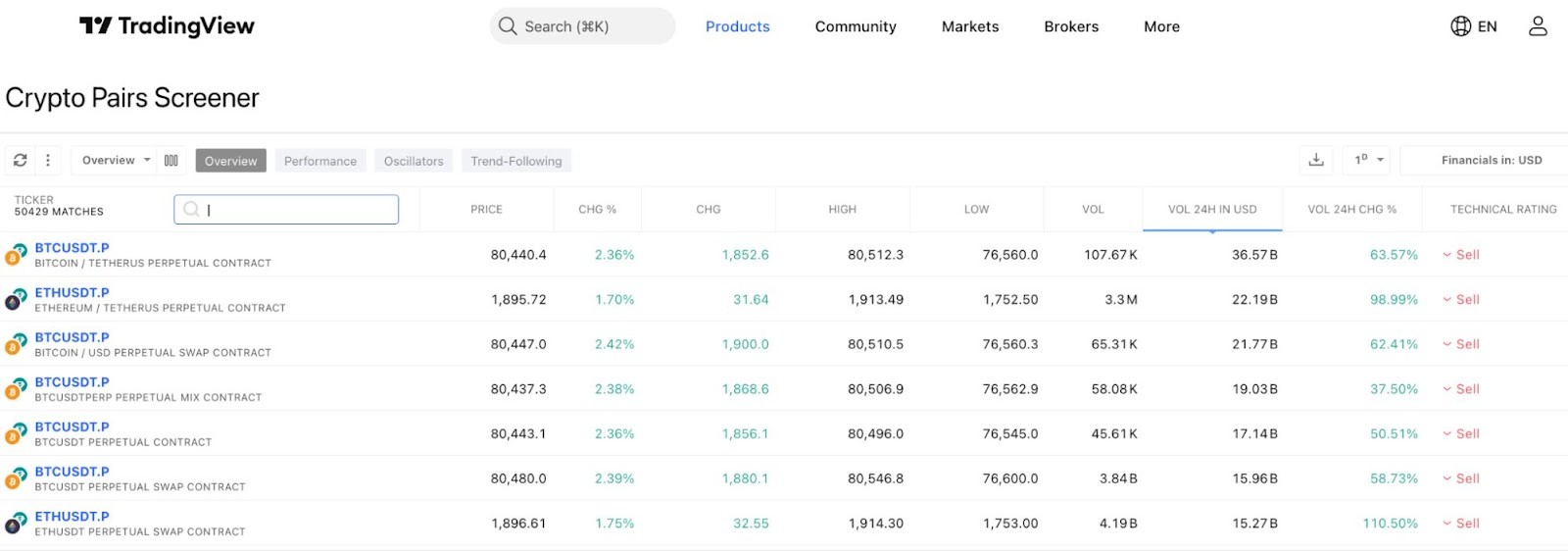1568x551 pixels.
Task: Sort by the HIGH column header
Action: tap(843, 209)
